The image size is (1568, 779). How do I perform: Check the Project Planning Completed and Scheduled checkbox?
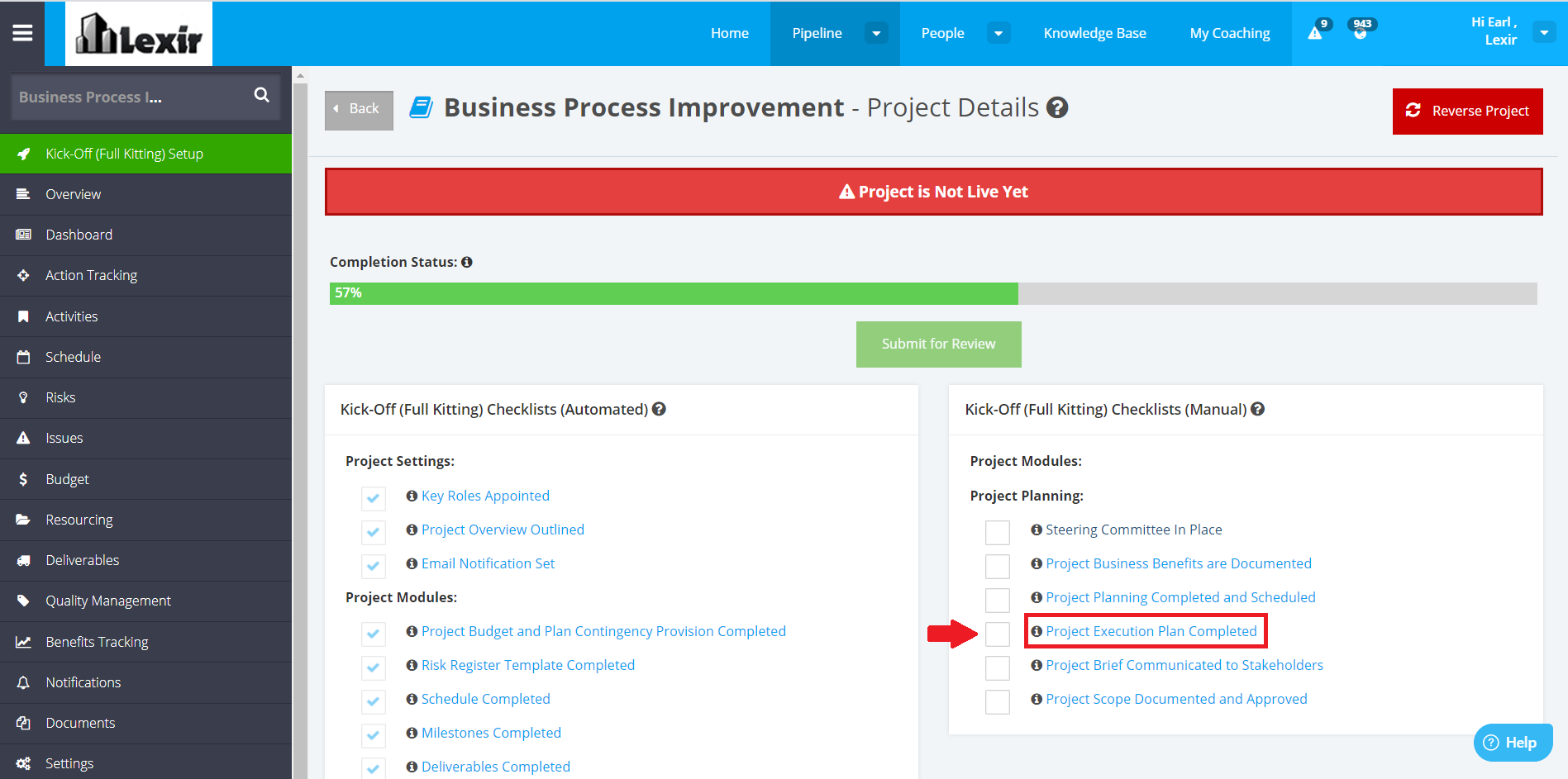[x=998, y=600]
